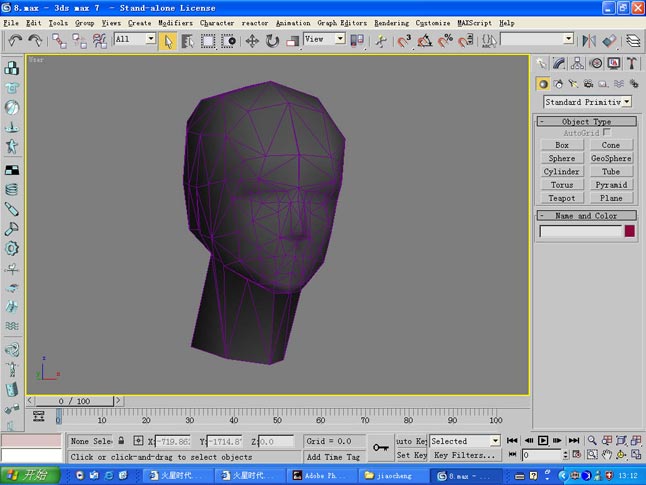The image size is (646, 485).
Task: Enable the AutoGrid checkbox
Action: pos(606,132)
